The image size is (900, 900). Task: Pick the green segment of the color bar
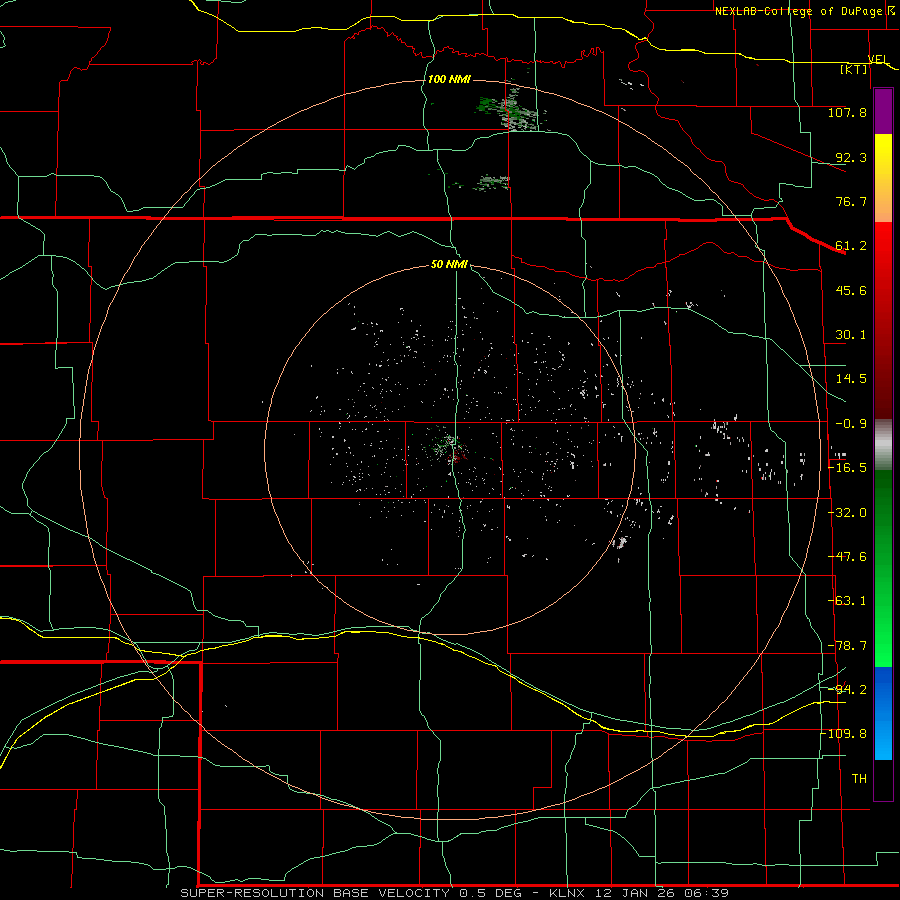pyautogui.click(x=883, y=568)
